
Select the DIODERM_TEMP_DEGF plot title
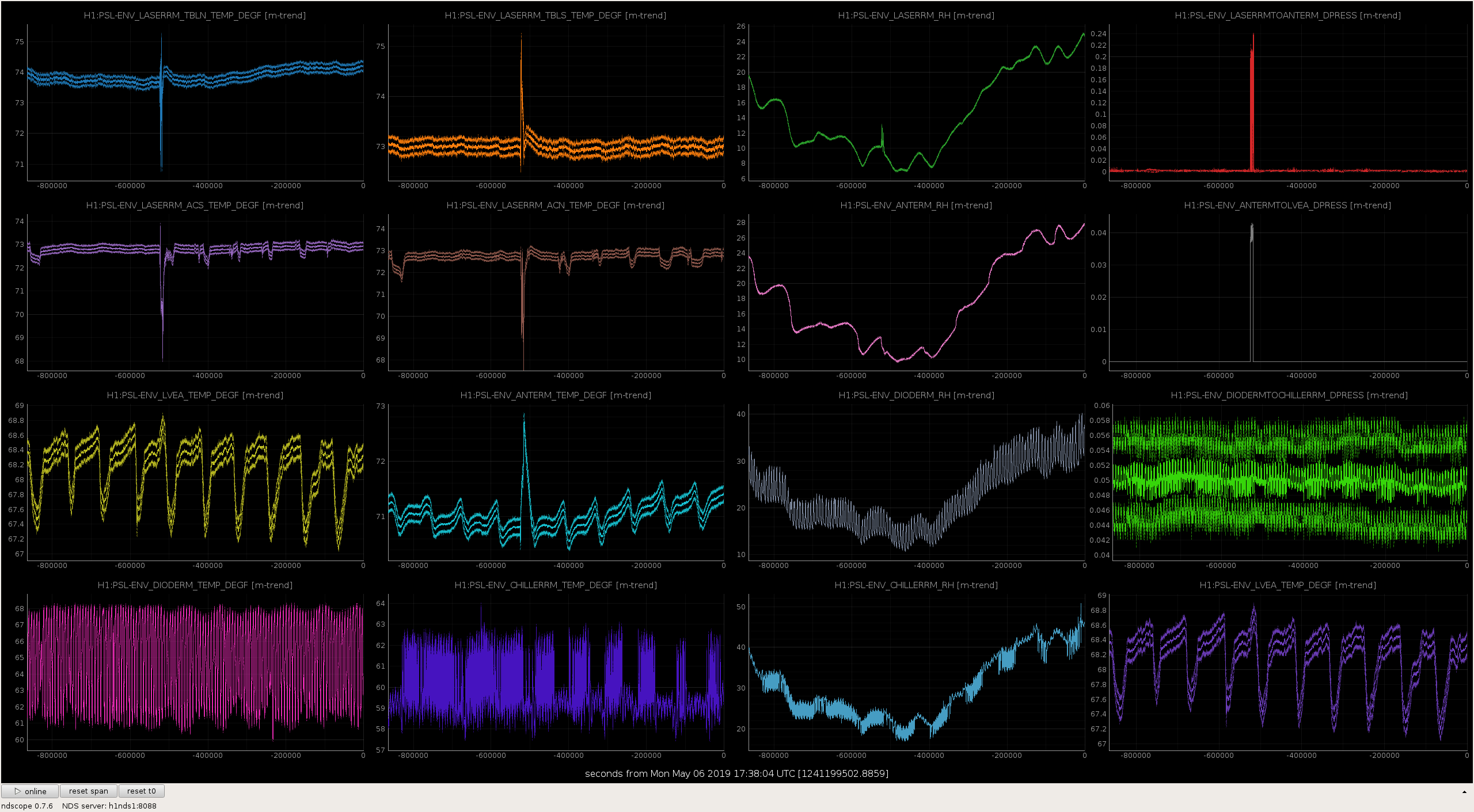[195, 585]
